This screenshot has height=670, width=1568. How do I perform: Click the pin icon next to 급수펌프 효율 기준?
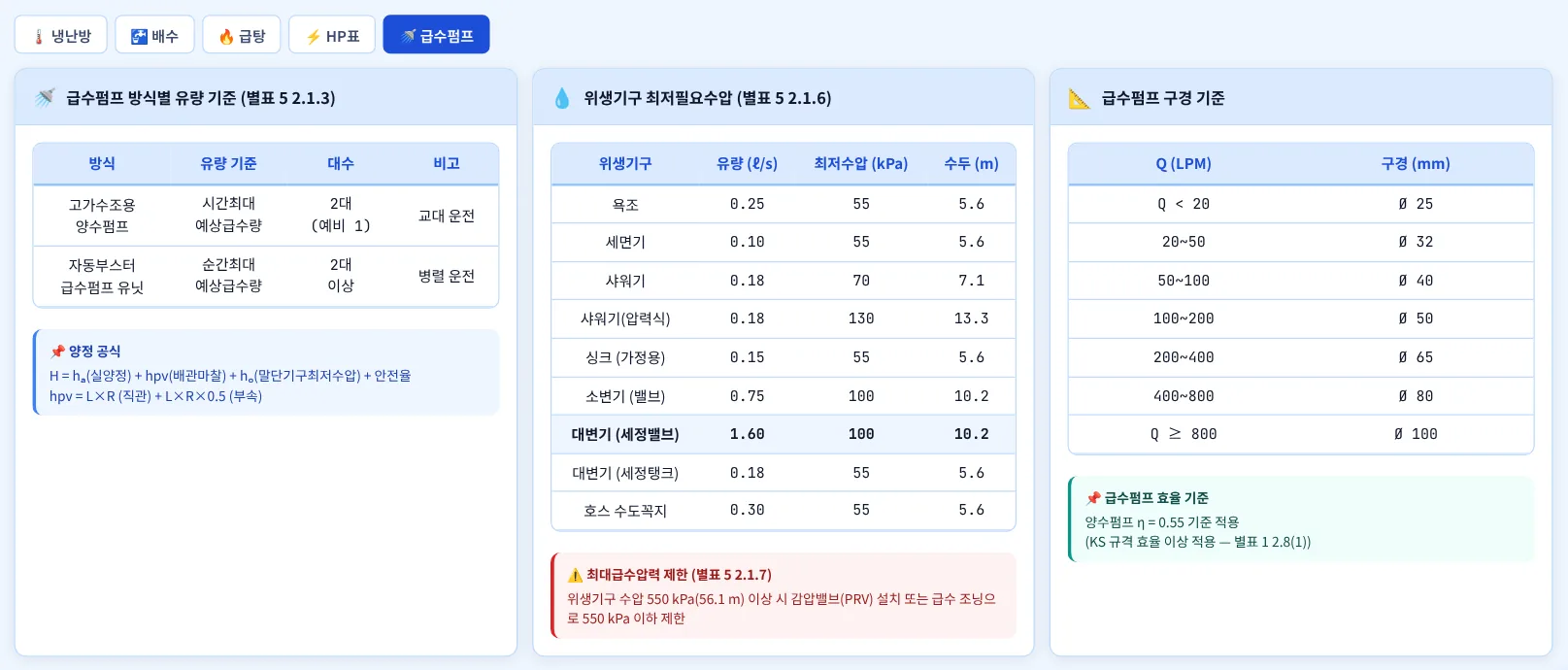click(1093, 498)
